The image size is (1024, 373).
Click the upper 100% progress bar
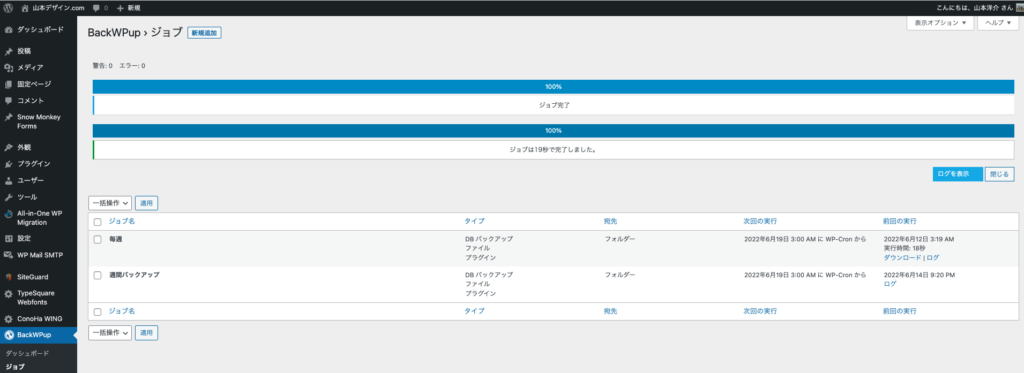(554, 87)
